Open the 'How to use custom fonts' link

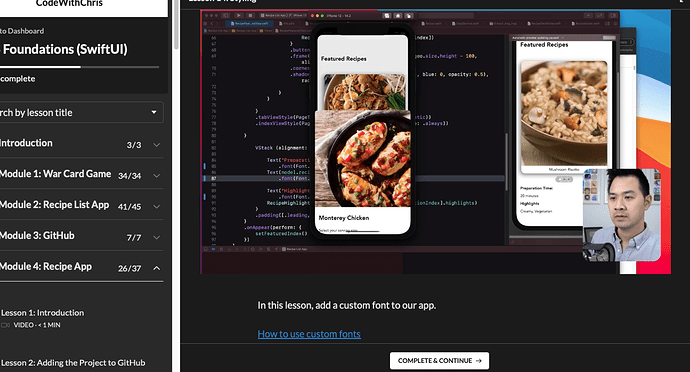[x=309, y=334]
